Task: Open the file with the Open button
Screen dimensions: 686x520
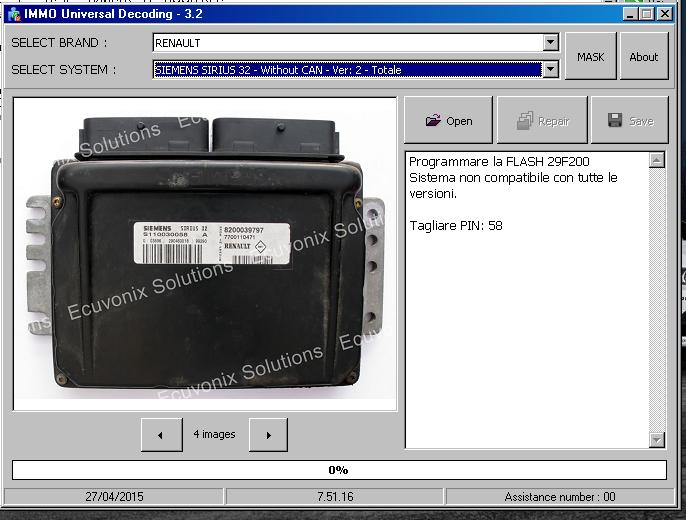Action: coord(448,120)
